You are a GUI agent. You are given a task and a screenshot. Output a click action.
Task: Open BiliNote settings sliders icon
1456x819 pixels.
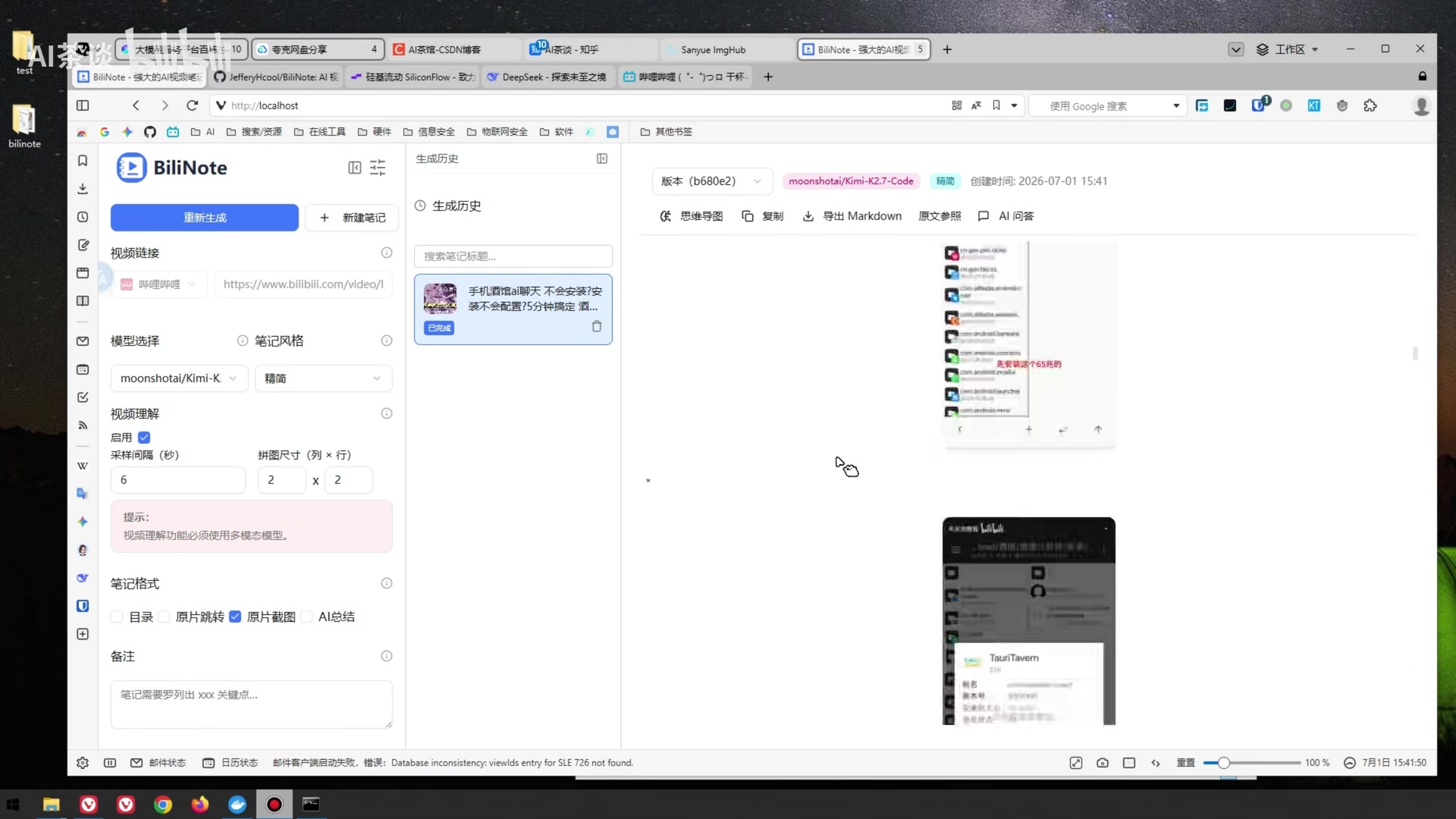click(x=378, y=168)
